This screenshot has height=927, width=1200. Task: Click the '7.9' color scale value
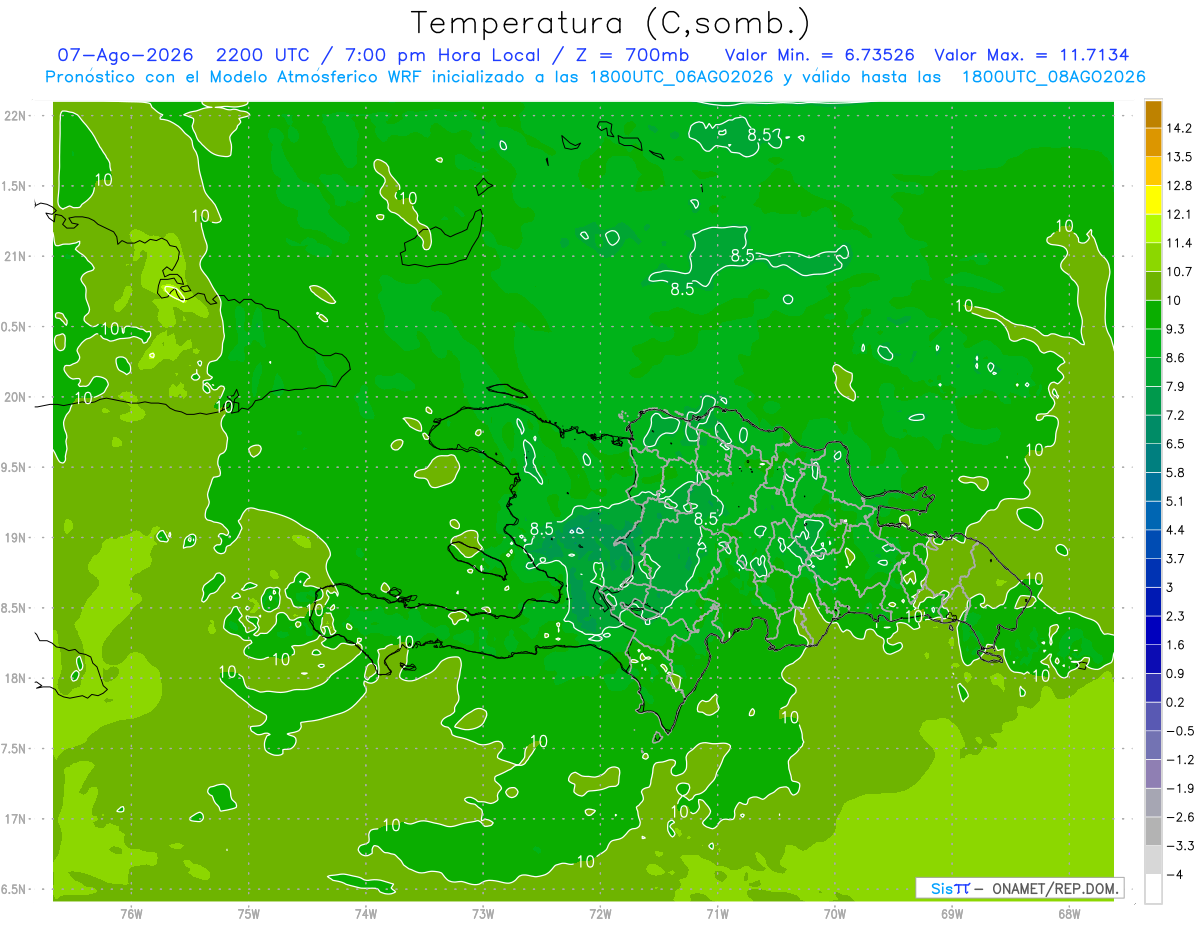tap(1175, 387)
